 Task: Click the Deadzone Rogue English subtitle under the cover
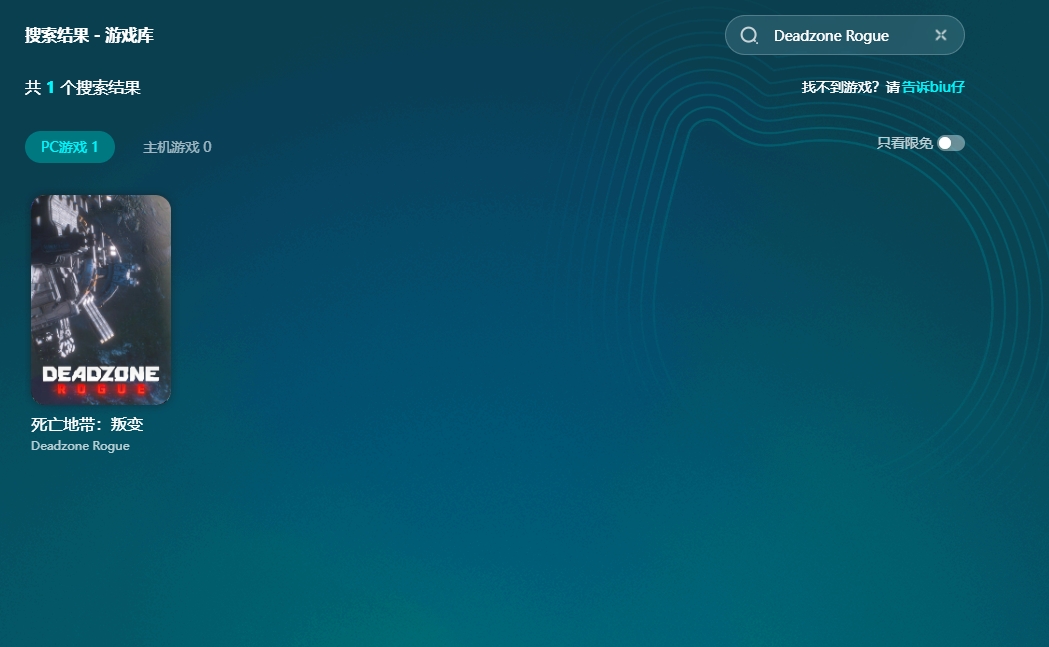pyautogui.click(x=80, y=446)
